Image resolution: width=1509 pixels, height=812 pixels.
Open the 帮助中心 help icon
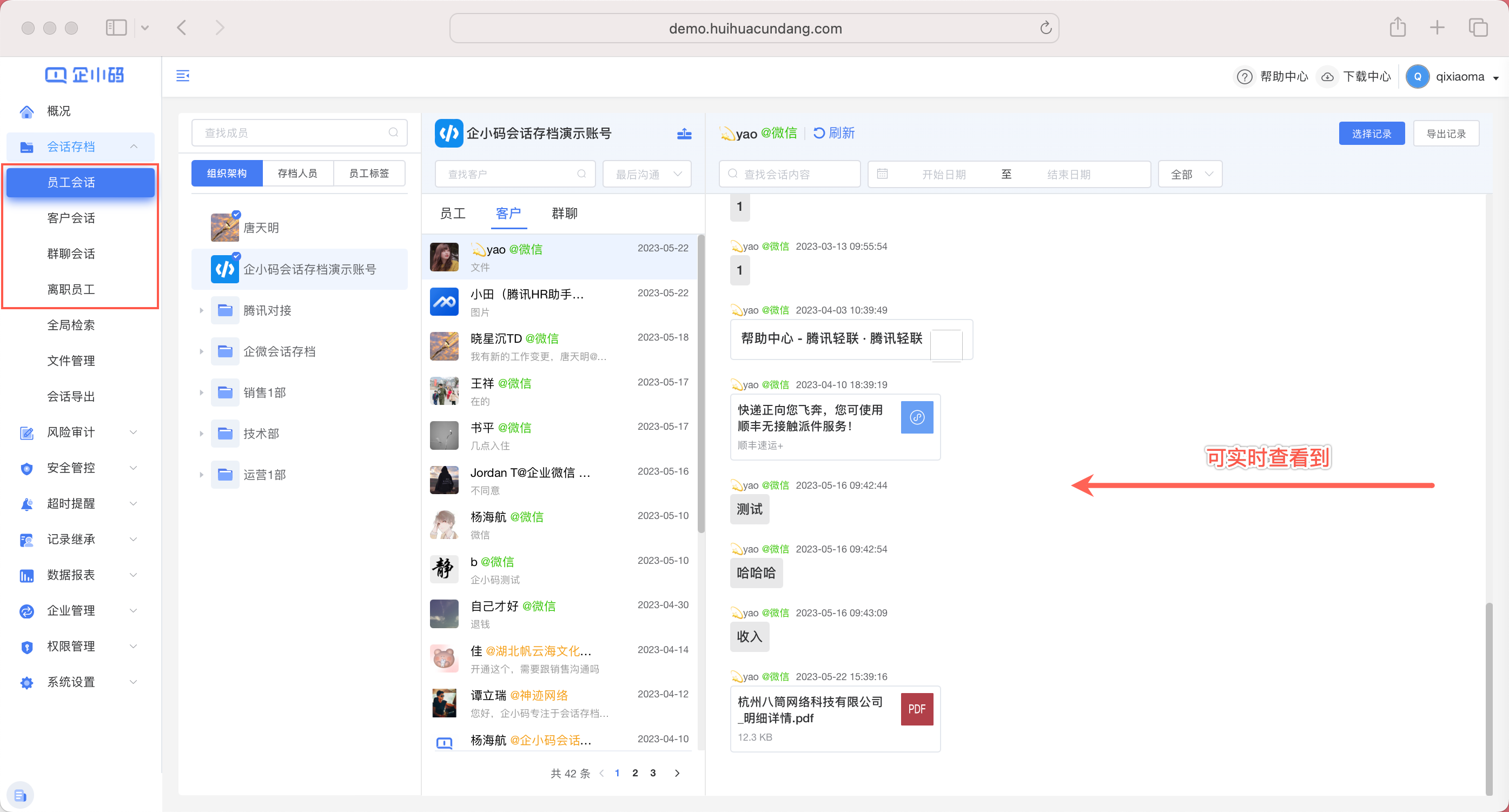1244,77
